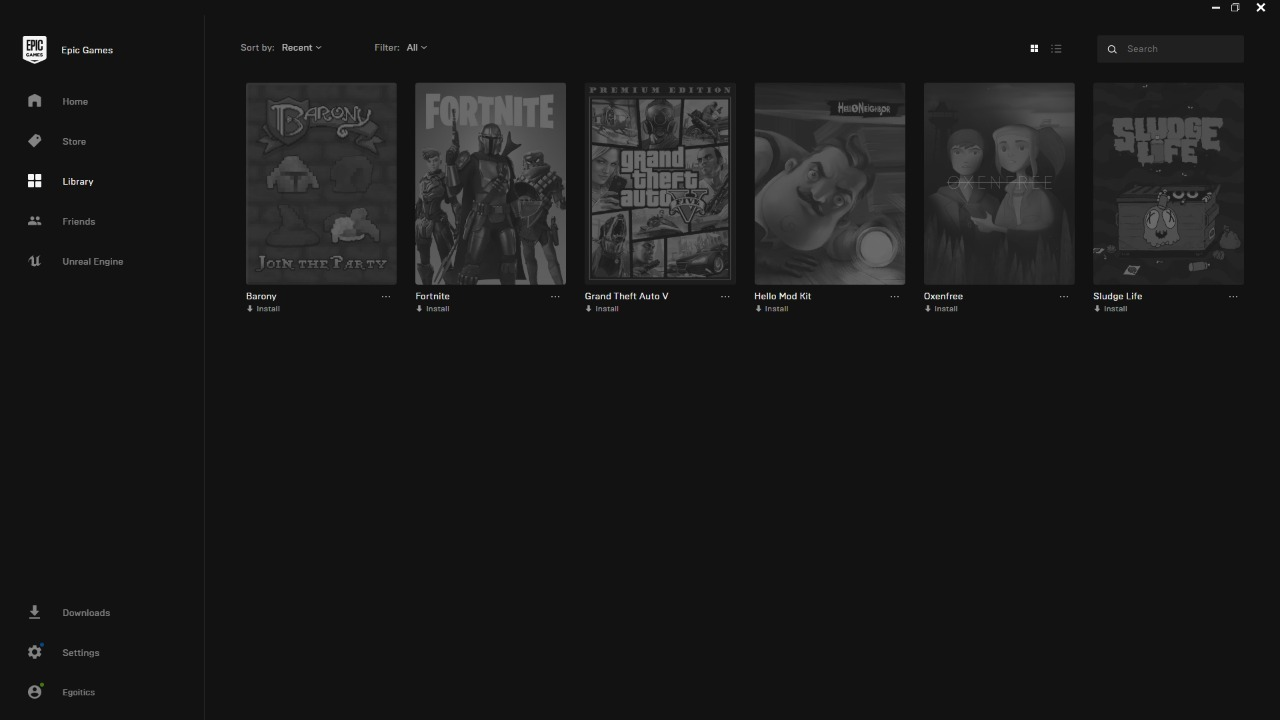Click the Epic Games title text

pyautogui.click(x=87, y=50)
